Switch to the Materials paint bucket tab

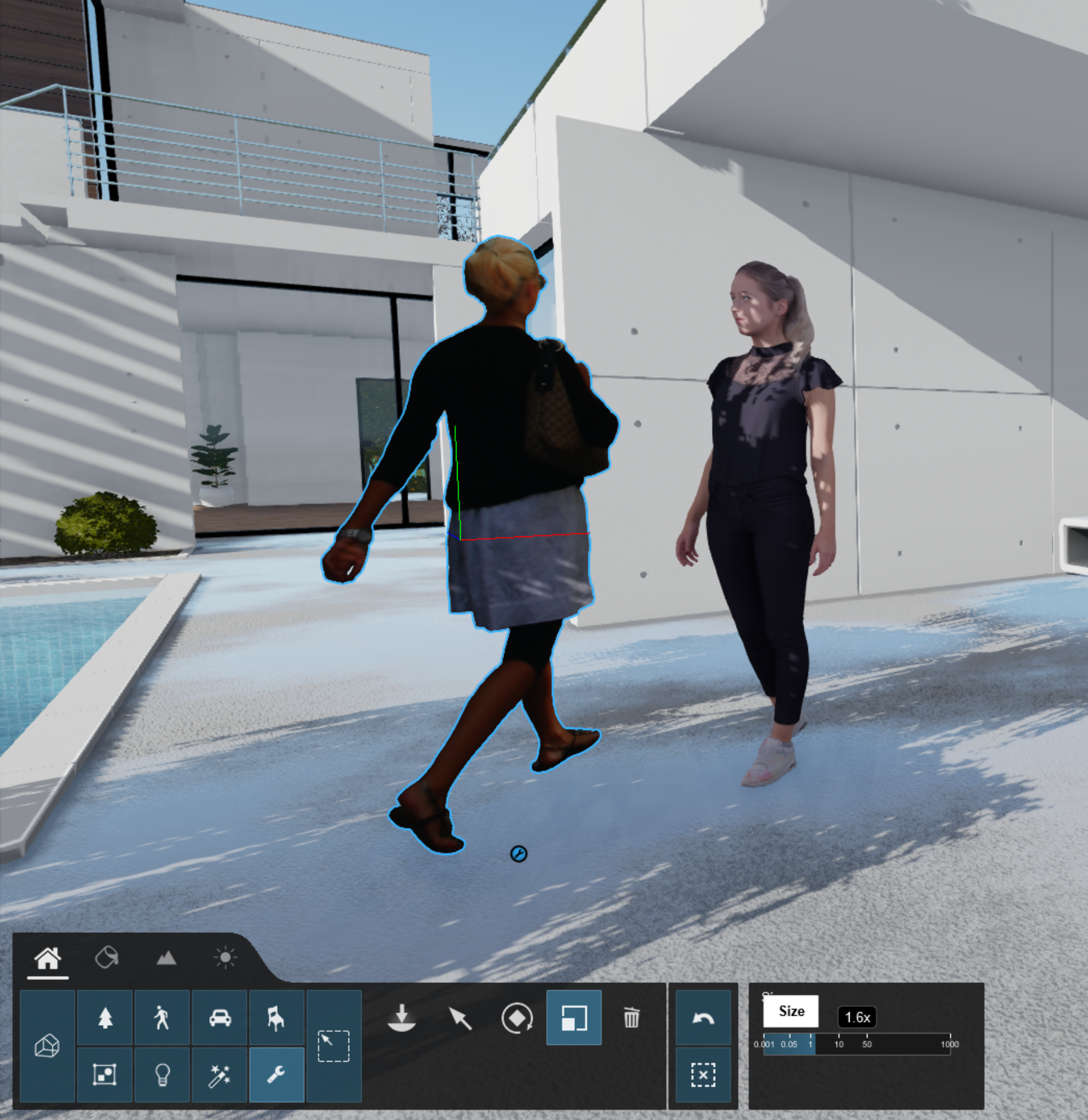pyautogui.click(x=107, y=958)
